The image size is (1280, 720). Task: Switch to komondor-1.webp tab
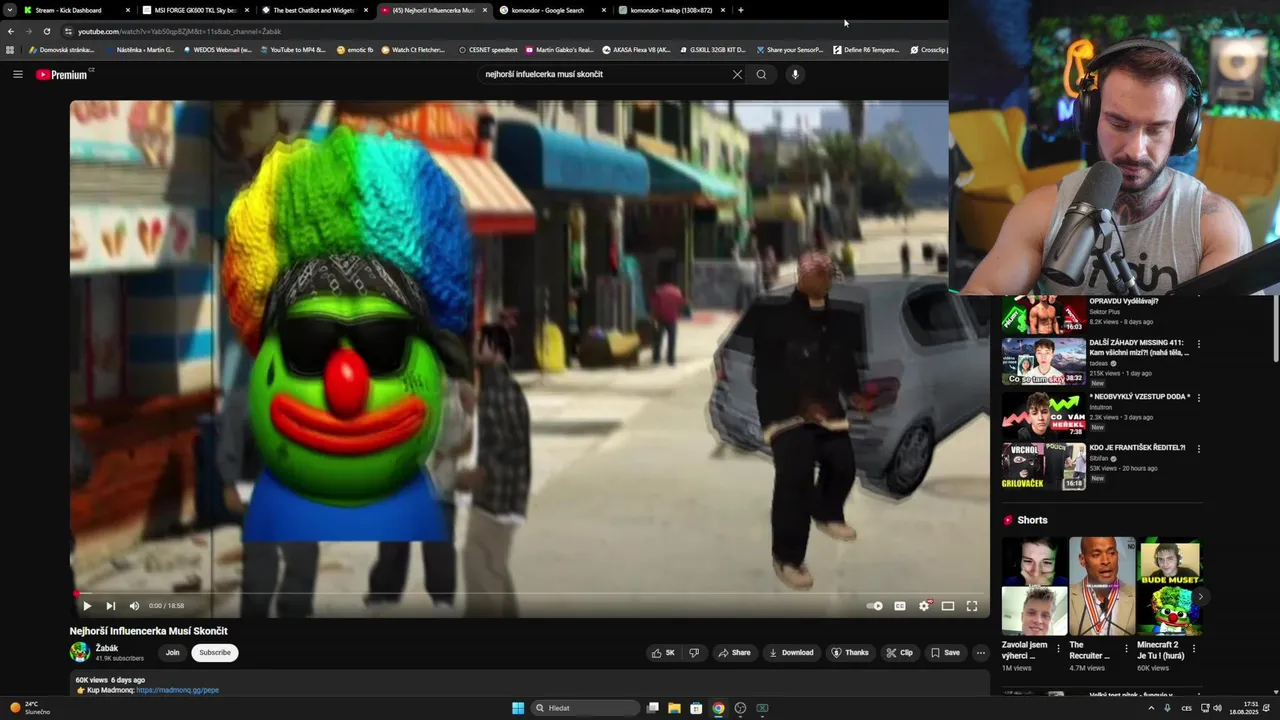click(x=671, y=10)
